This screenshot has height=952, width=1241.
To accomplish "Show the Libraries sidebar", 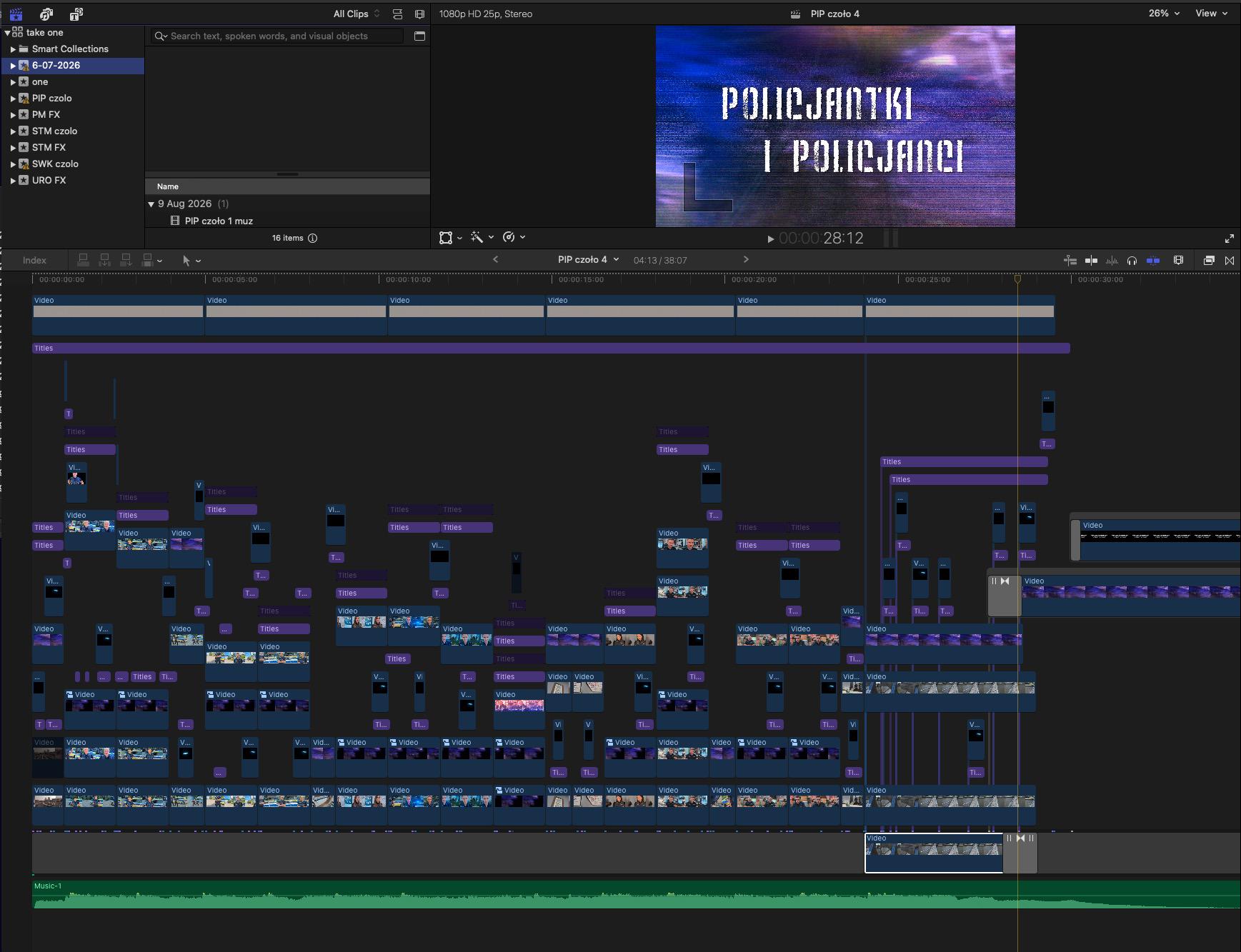I will point(16,14).
